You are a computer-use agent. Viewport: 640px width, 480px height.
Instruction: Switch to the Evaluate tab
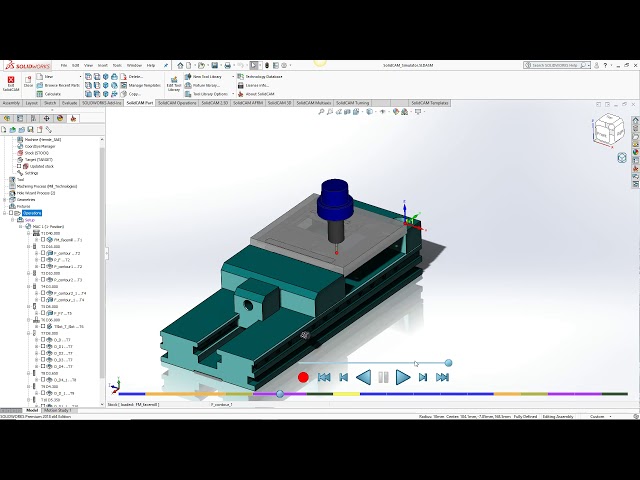pos(69,103)
